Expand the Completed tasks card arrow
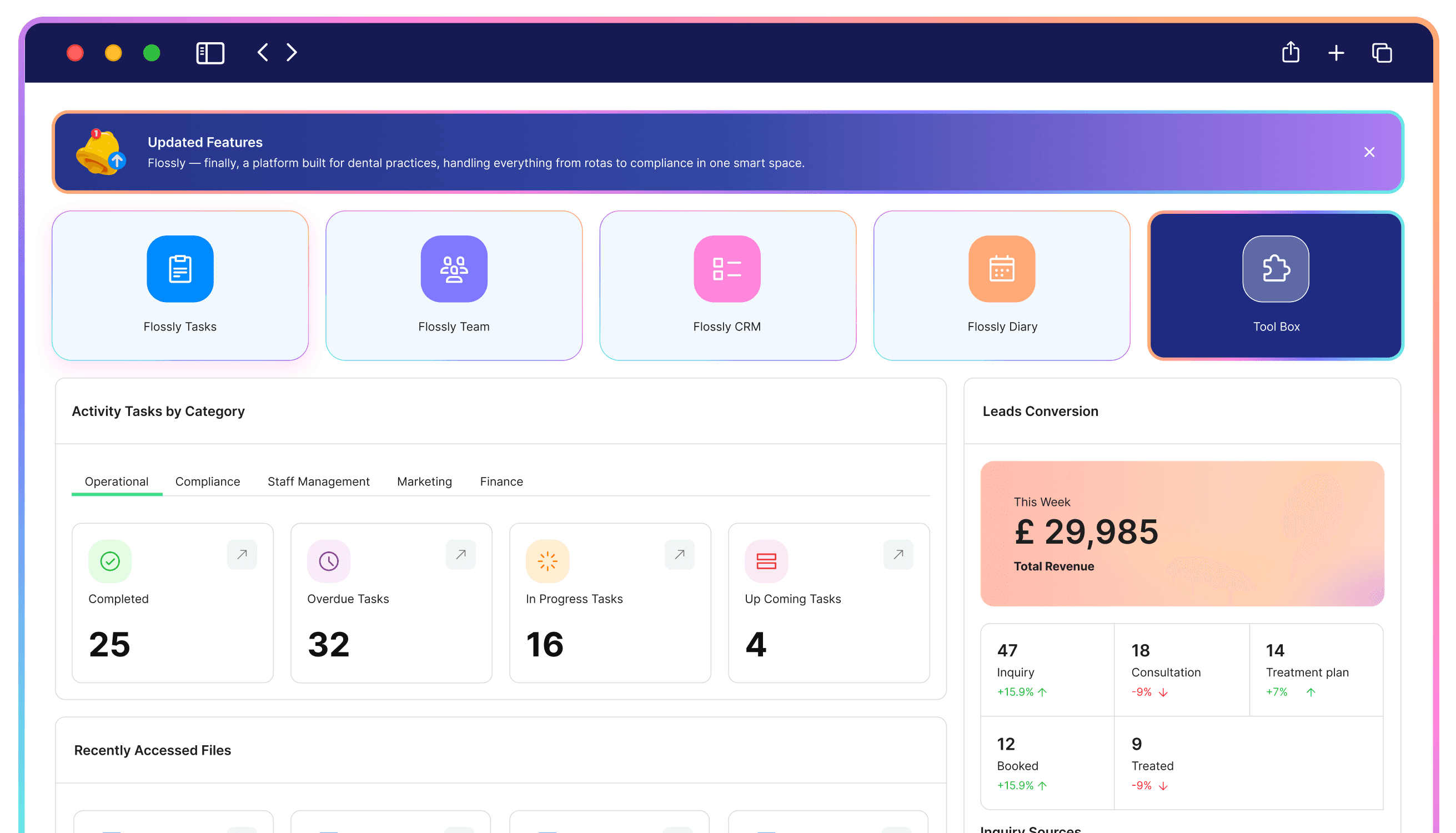This screenshot has width=1456, height=833. tap(242, 554)
